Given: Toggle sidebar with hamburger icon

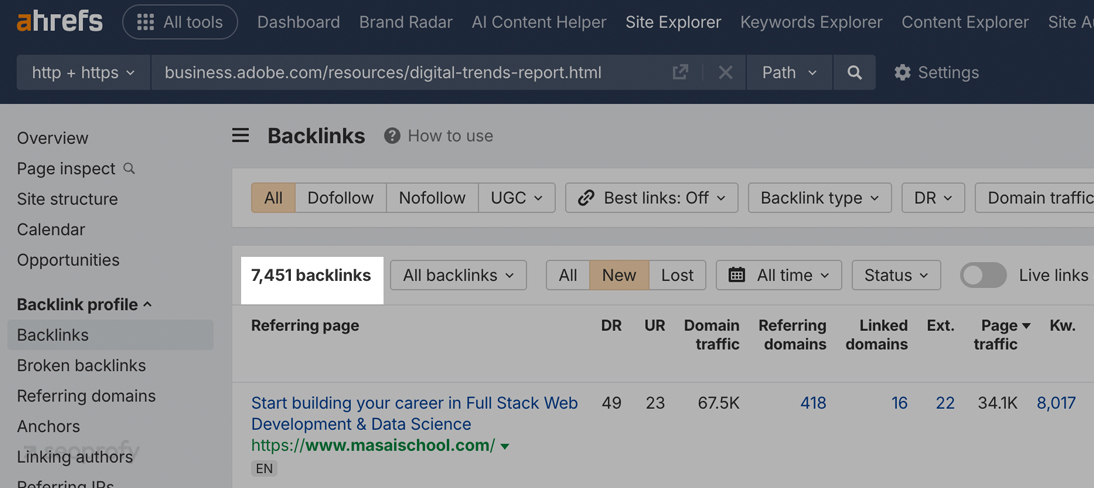Looking at the screenshot, I should click(x=241, y=135).
